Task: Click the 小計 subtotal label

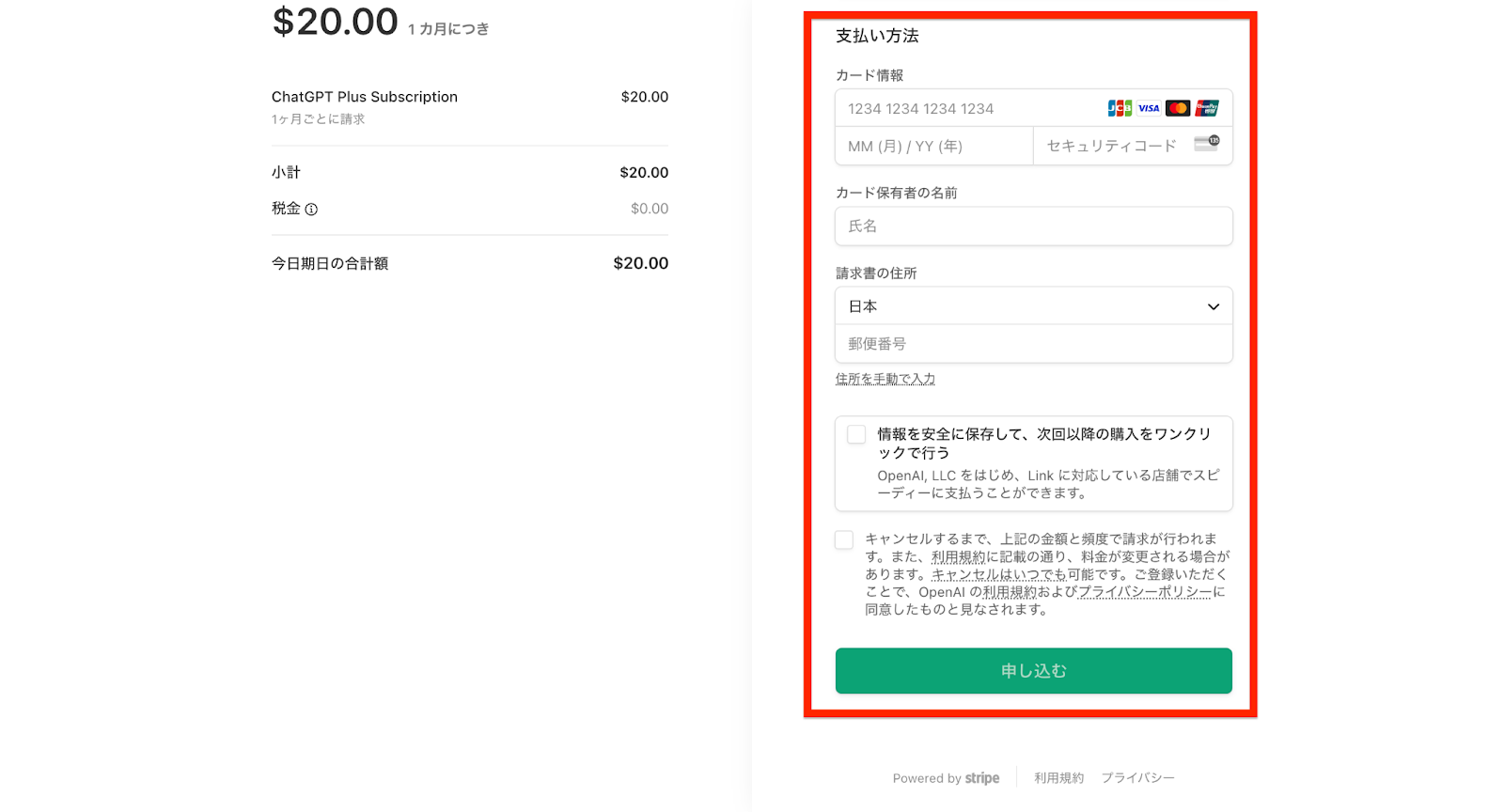Action: (x=286, y=173)
